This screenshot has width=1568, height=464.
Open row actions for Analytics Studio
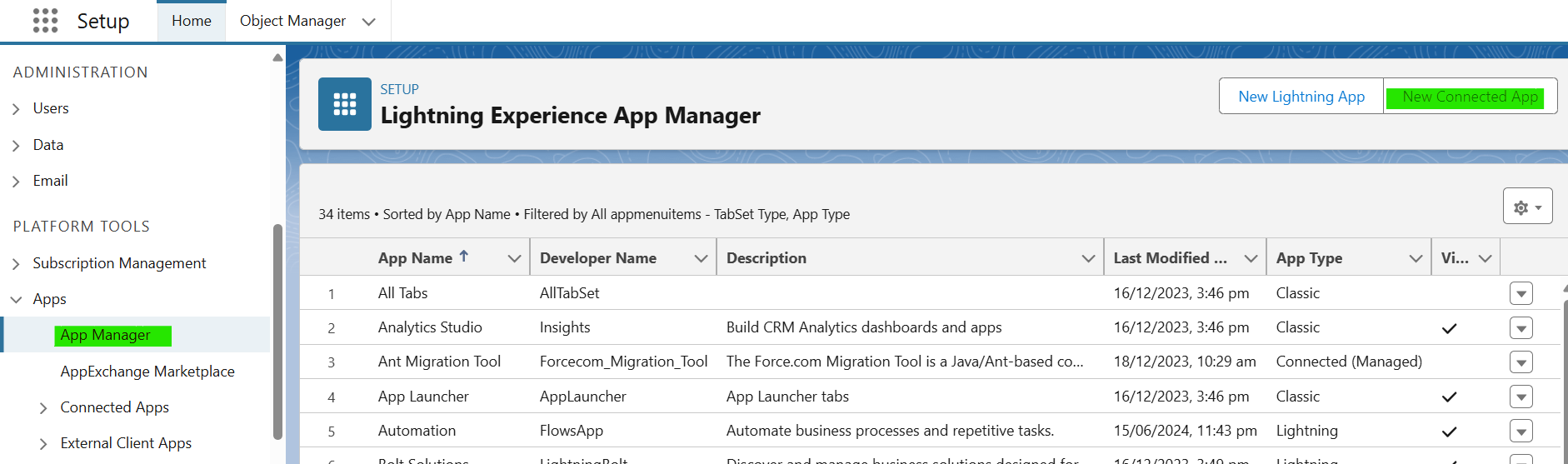tap(1521, 328)
